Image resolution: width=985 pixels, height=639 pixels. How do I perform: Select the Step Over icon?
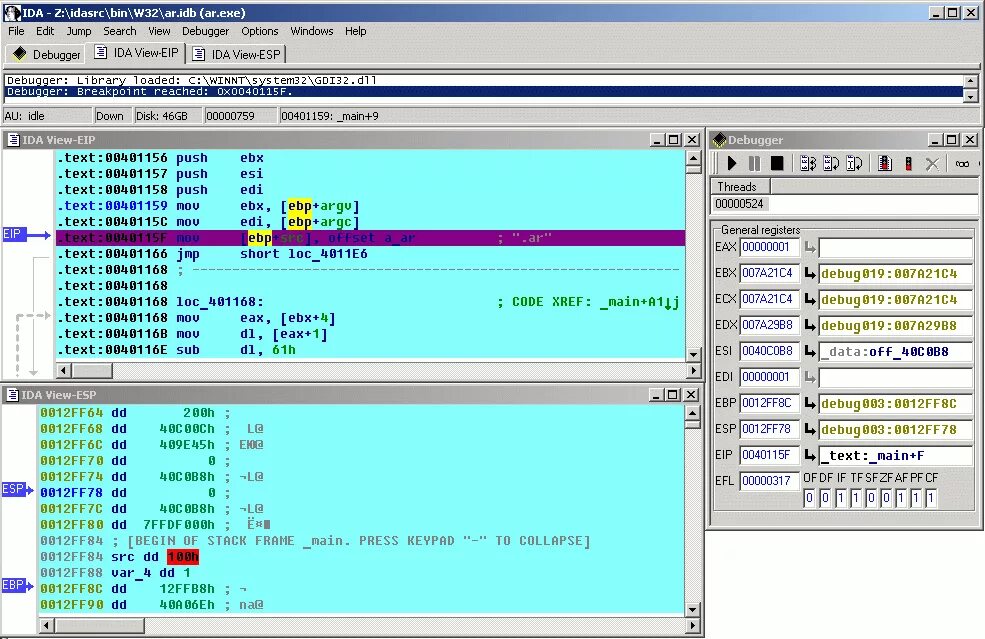point(830,163)
